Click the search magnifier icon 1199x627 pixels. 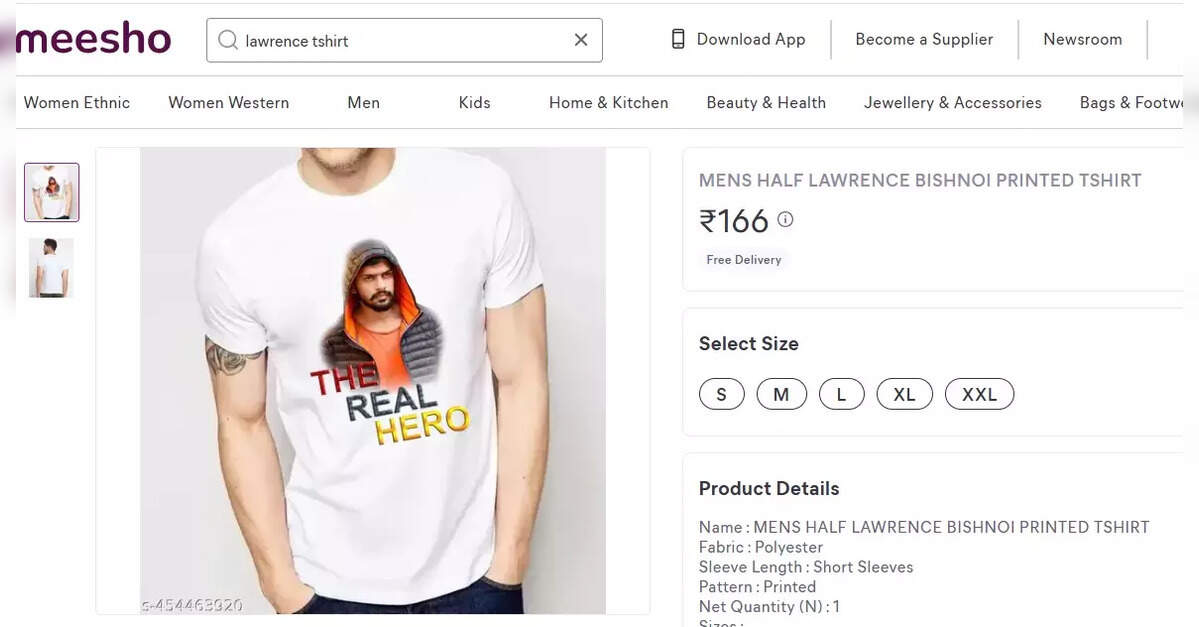point(228,40)
